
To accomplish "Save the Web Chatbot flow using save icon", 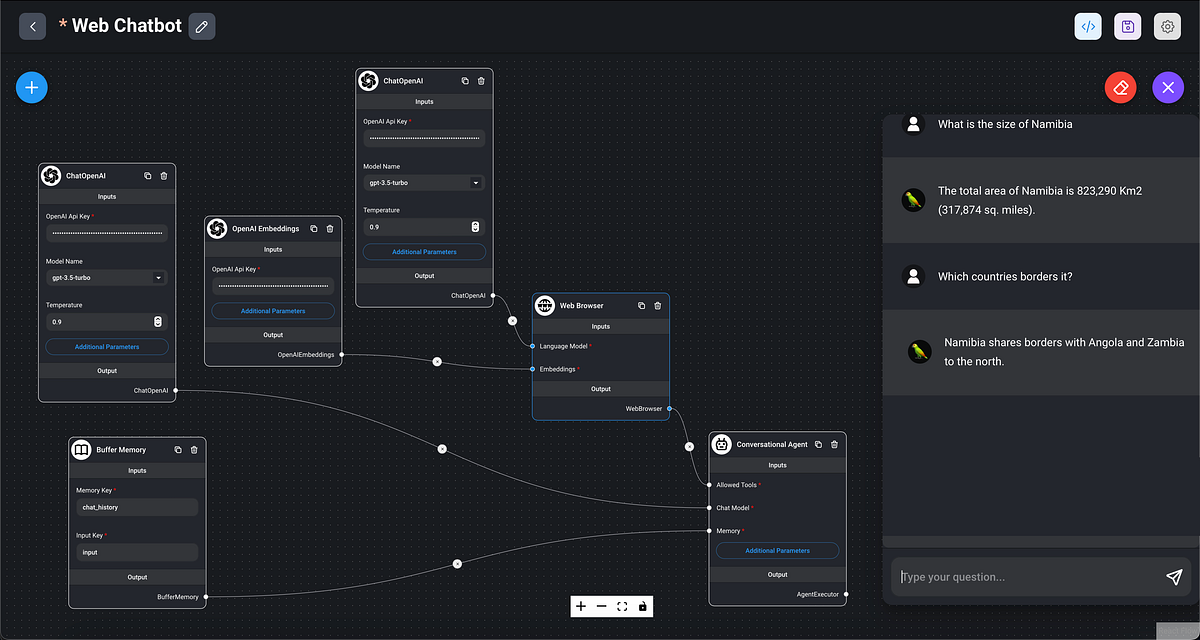I will [1127, 26].
